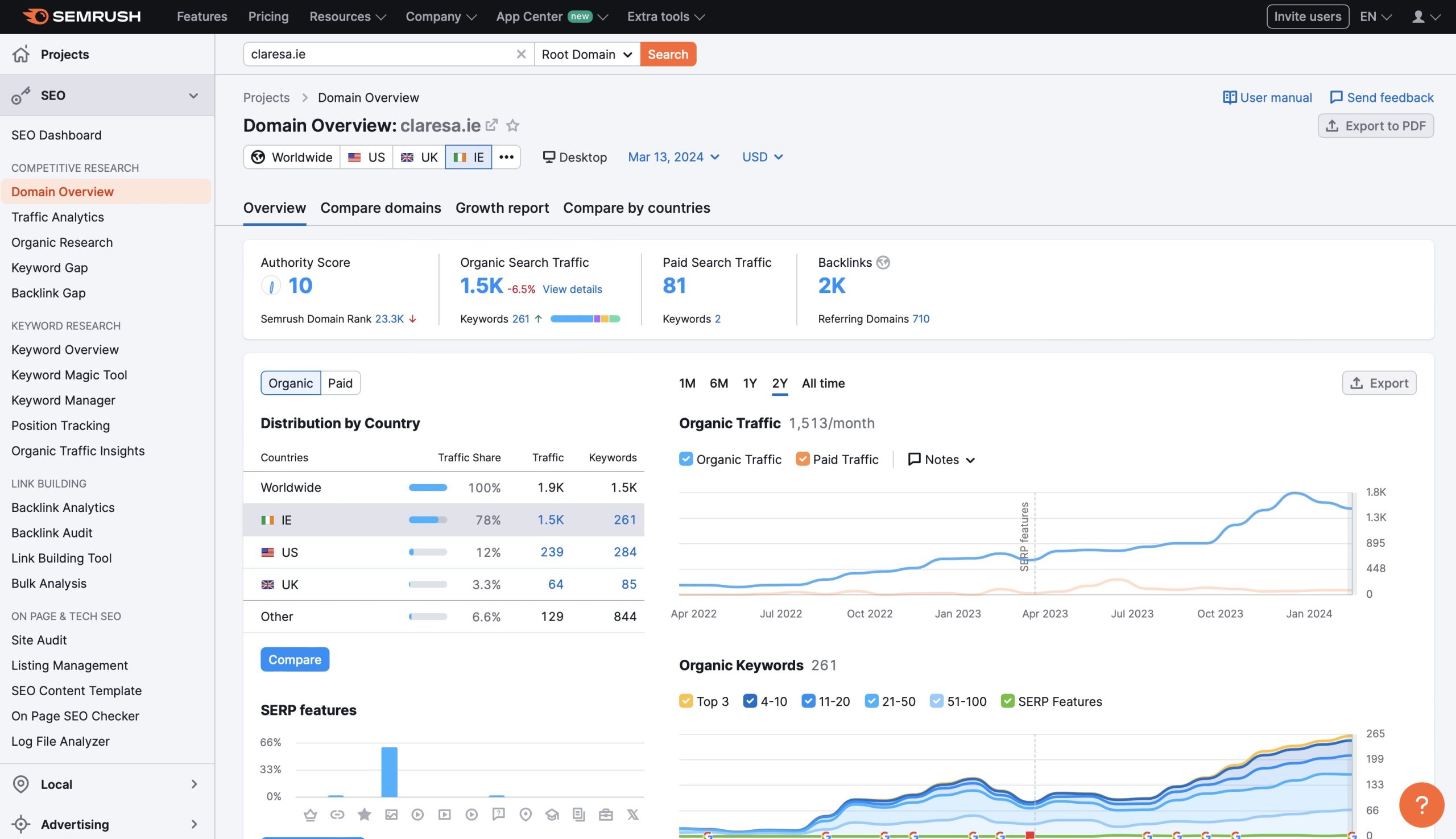1456x839 pixels.
Task: Open the Company dropdown menu
Action: (x=441, y=16)
